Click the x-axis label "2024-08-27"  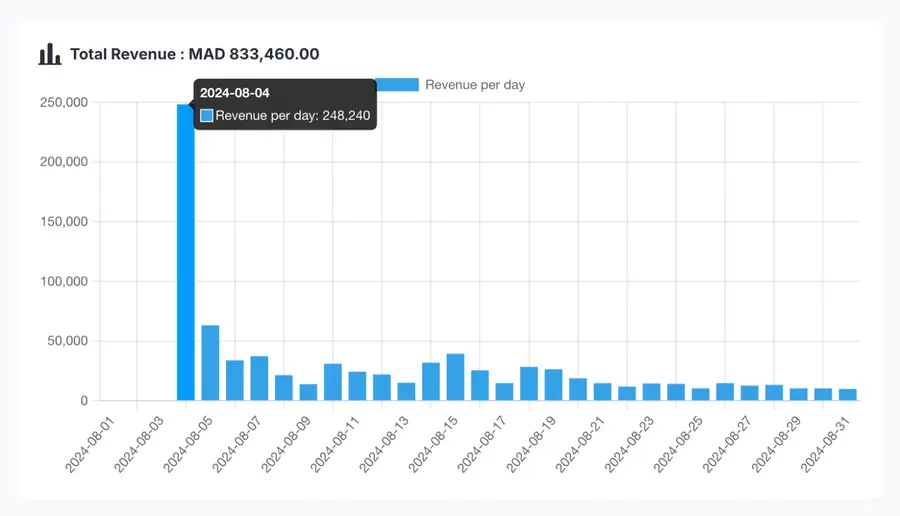(x=727, y=444)
